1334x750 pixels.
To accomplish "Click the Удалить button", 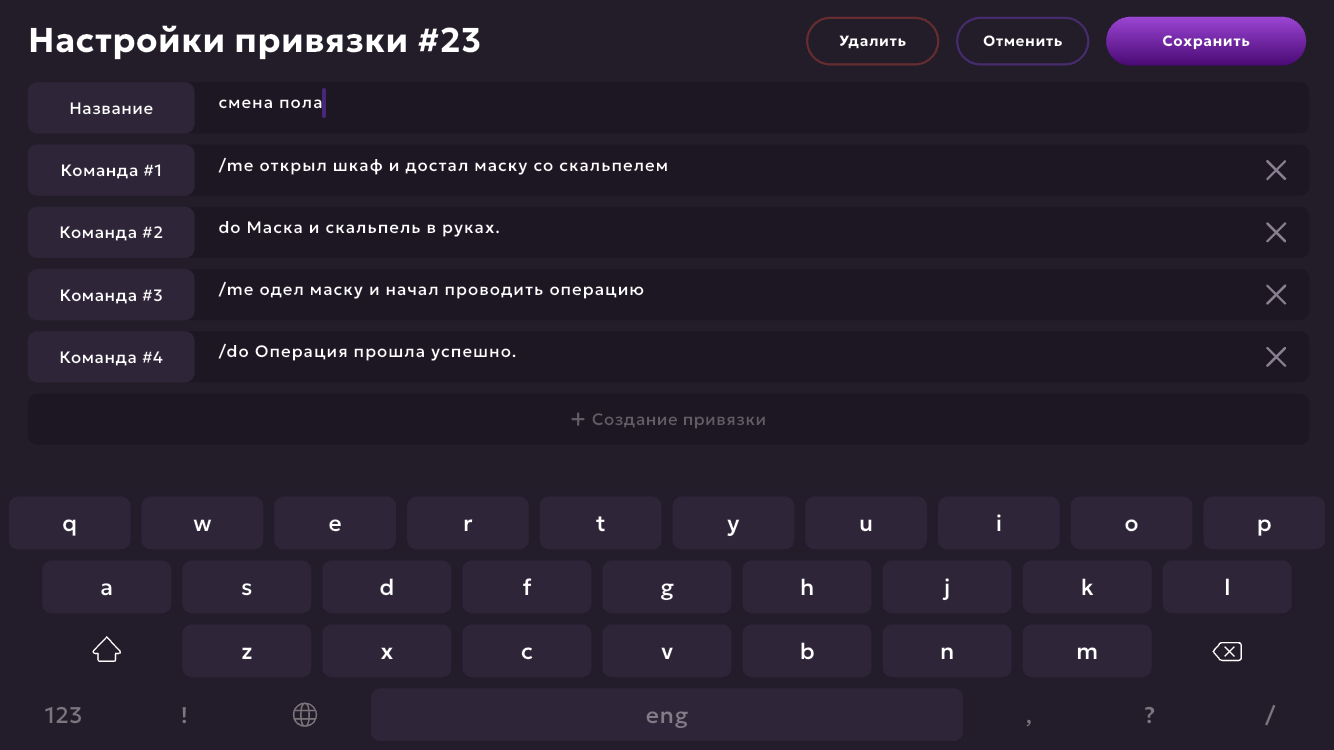I will (x=872, y=41).
